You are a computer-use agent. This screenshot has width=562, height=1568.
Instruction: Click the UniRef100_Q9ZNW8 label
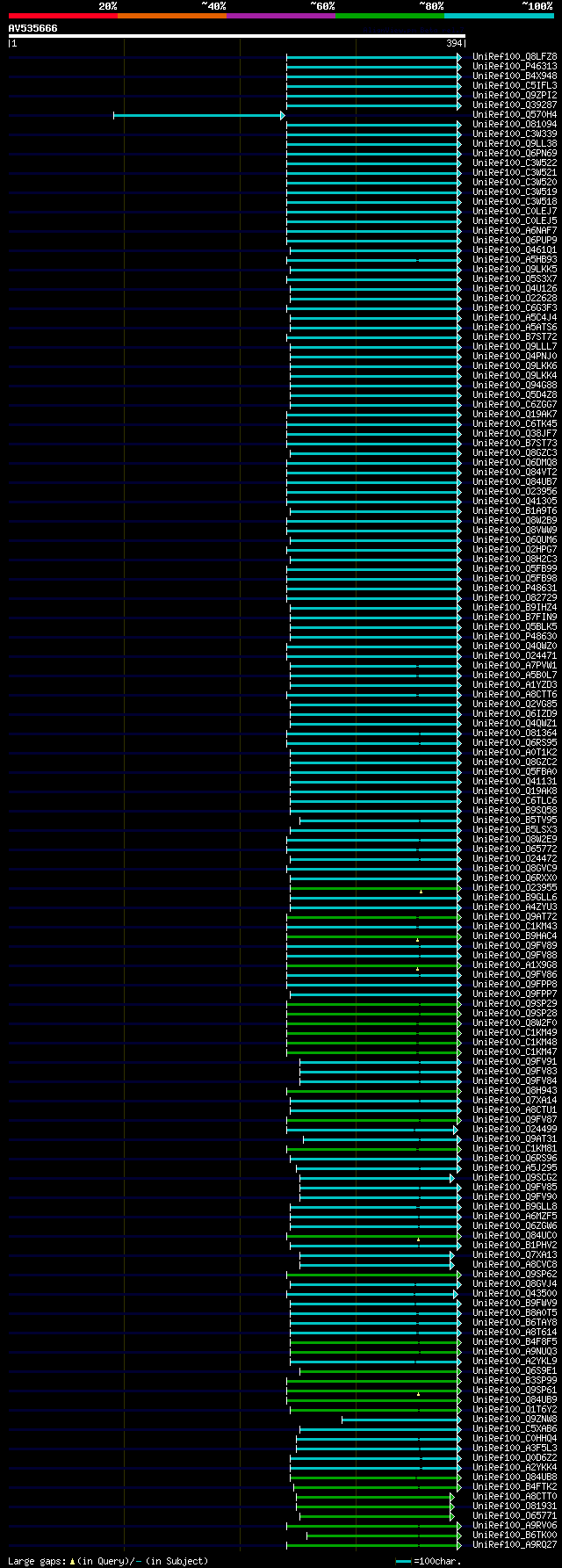coord(515,1419)
